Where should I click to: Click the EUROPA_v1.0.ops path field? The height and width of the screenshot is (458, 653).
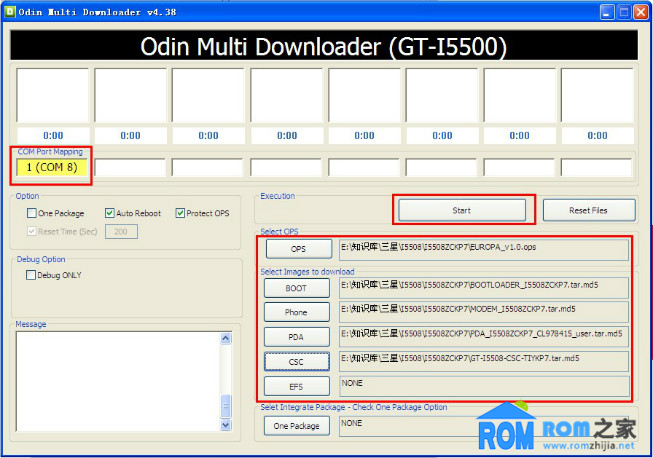click(x=484, y=249)
